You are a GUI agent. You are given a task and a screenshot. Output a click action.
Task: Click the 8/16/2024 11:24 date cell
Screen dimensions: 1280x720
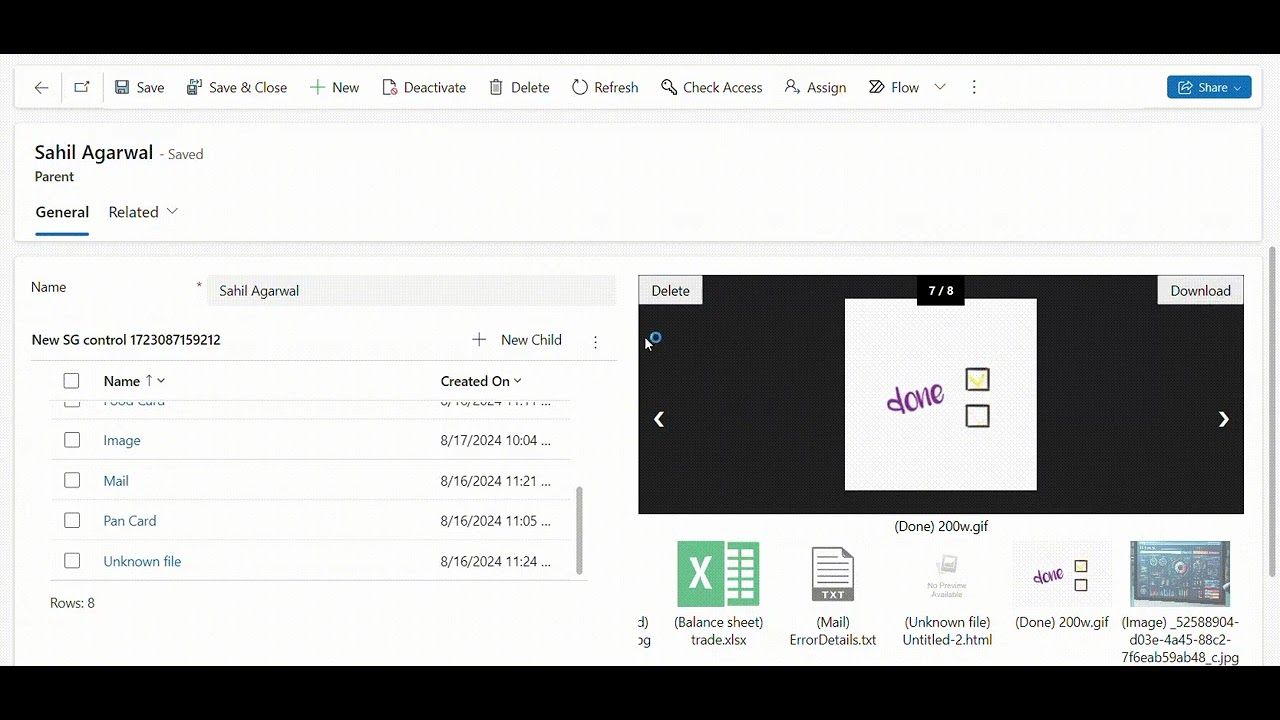pyautogui.click(x=495, y=562)
